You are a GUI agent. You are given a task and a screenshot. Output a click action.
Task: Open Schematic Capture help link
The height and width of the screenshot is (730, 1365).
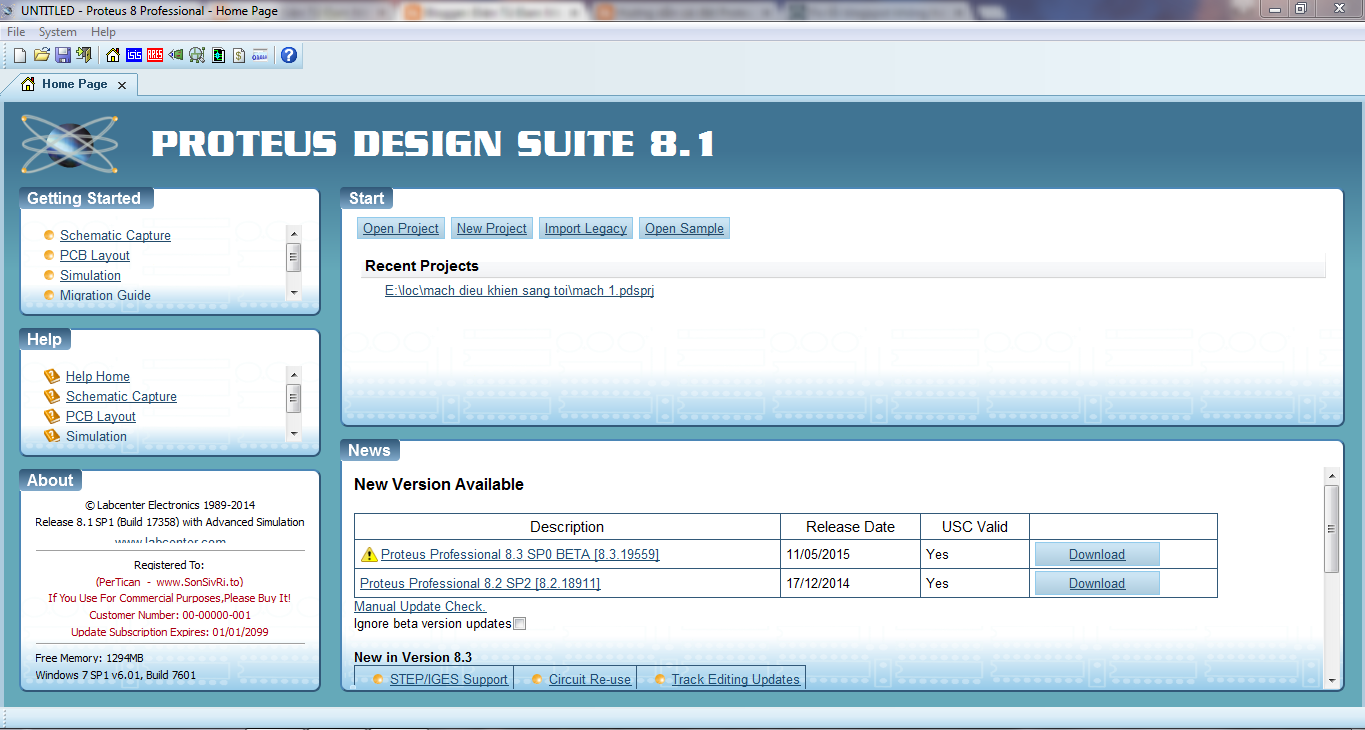coord(121,396)
